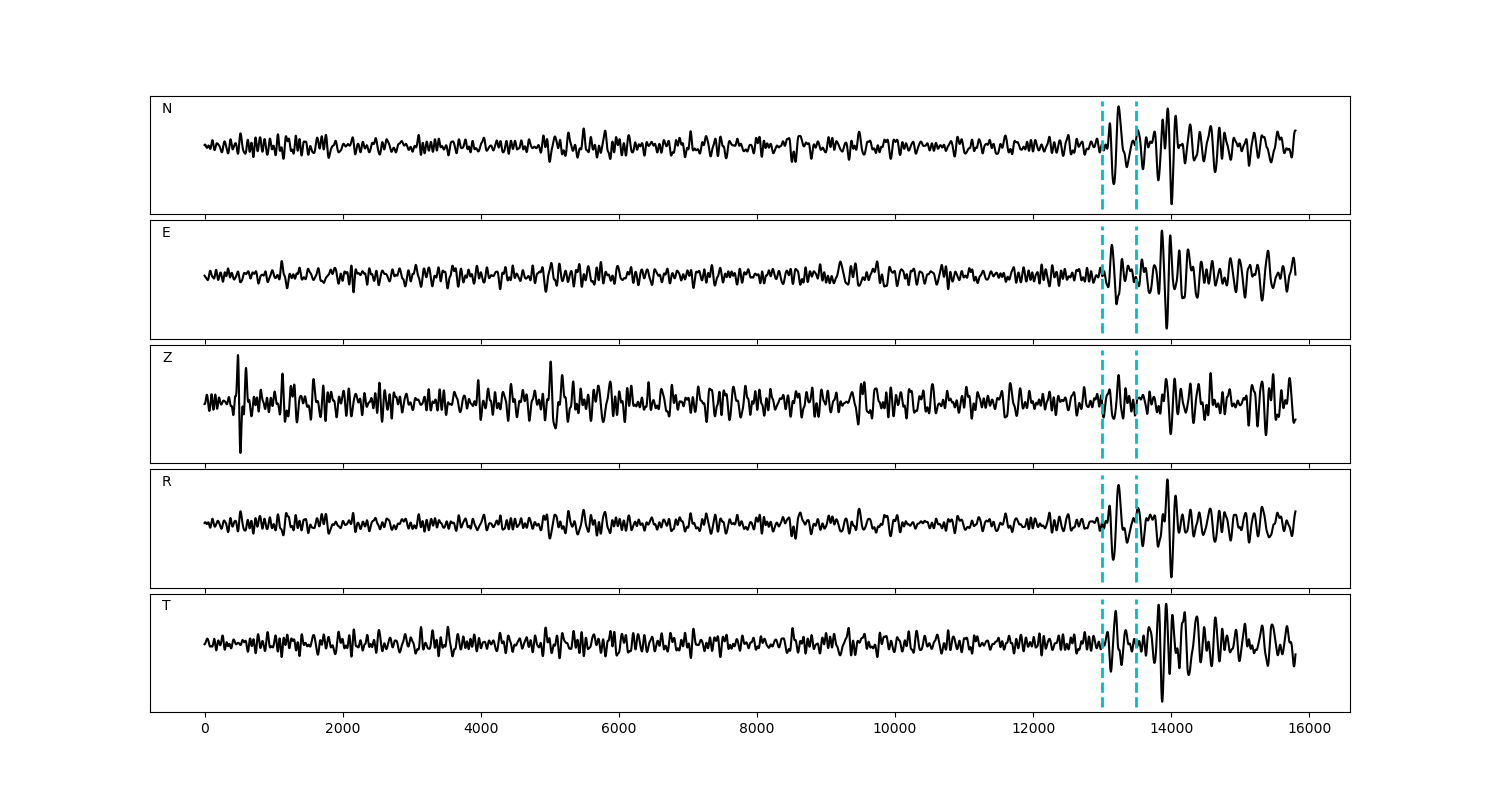
Task: Click the x-axis tick label 2000
Action: tap(343, 730)
